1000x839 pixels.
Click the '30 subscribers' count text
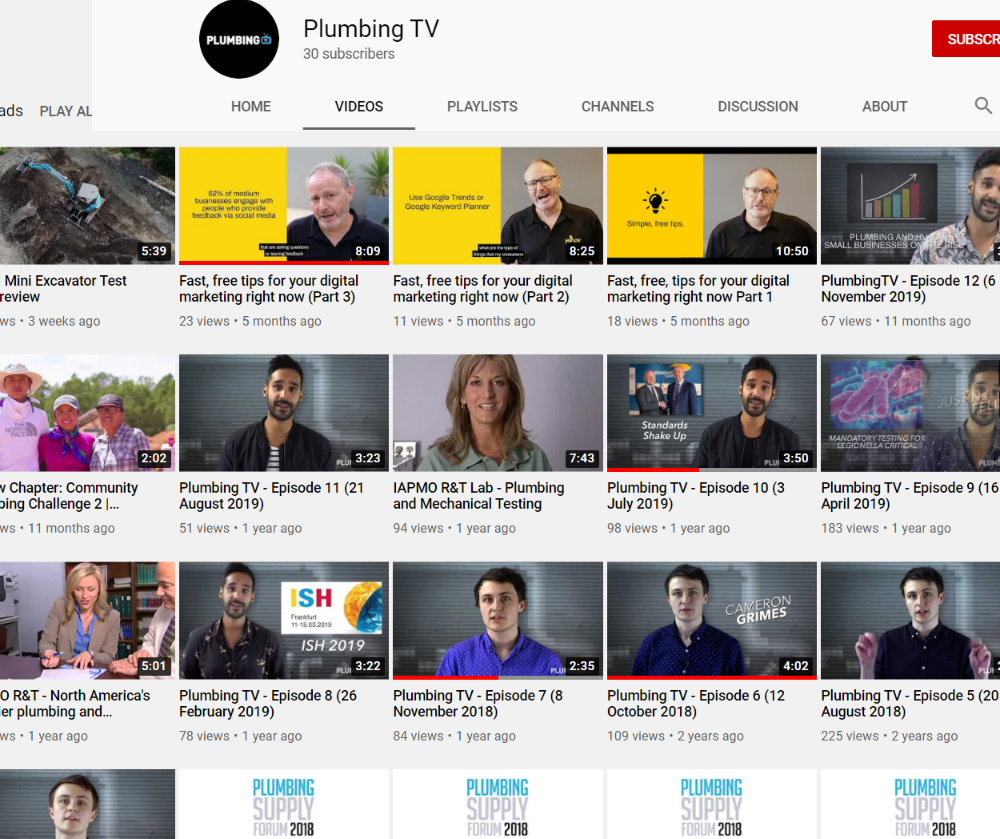[x=349, y=54]
